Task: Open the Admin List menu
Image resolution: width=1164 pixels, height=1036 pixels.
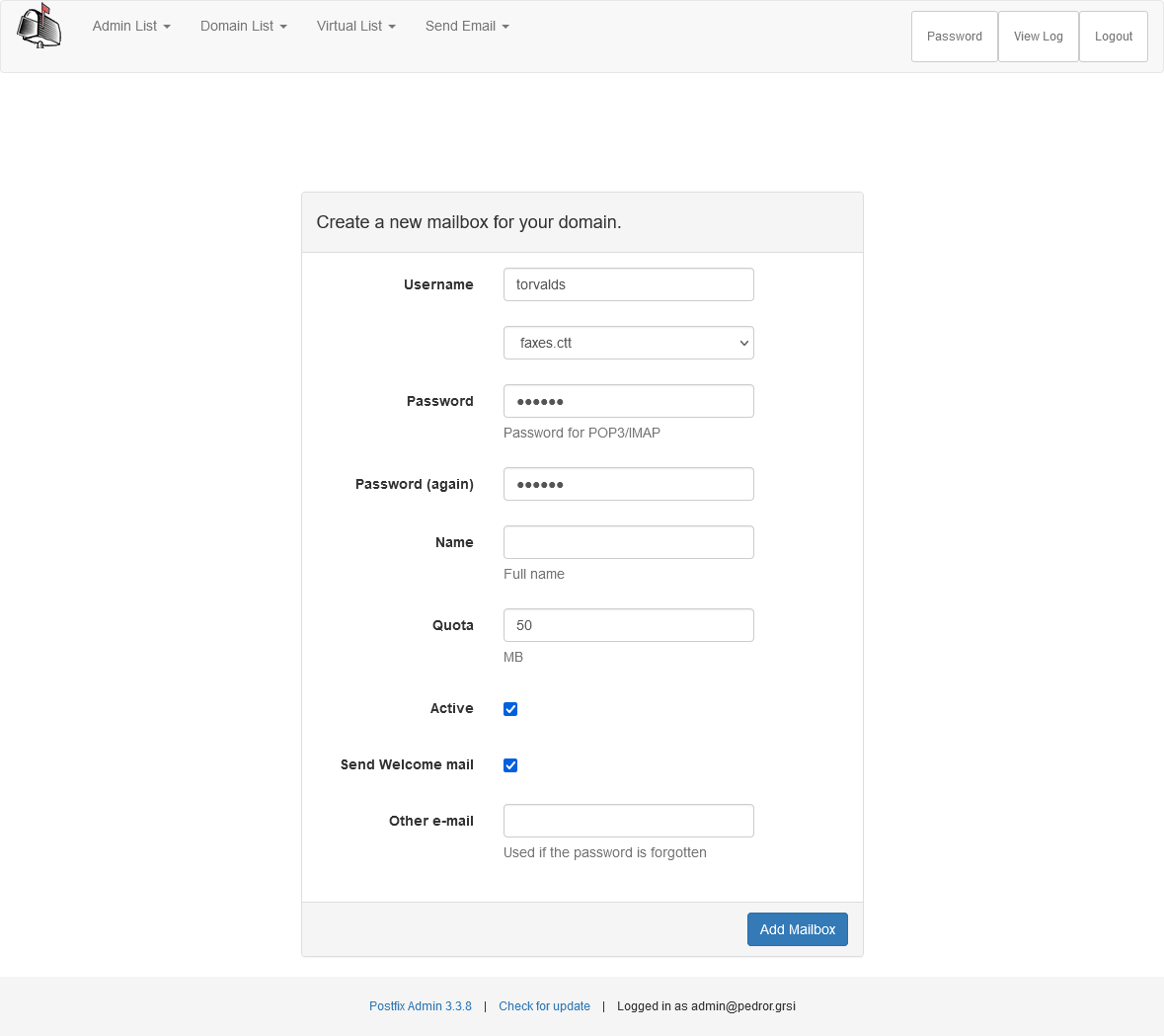Action: pos(130,26)
